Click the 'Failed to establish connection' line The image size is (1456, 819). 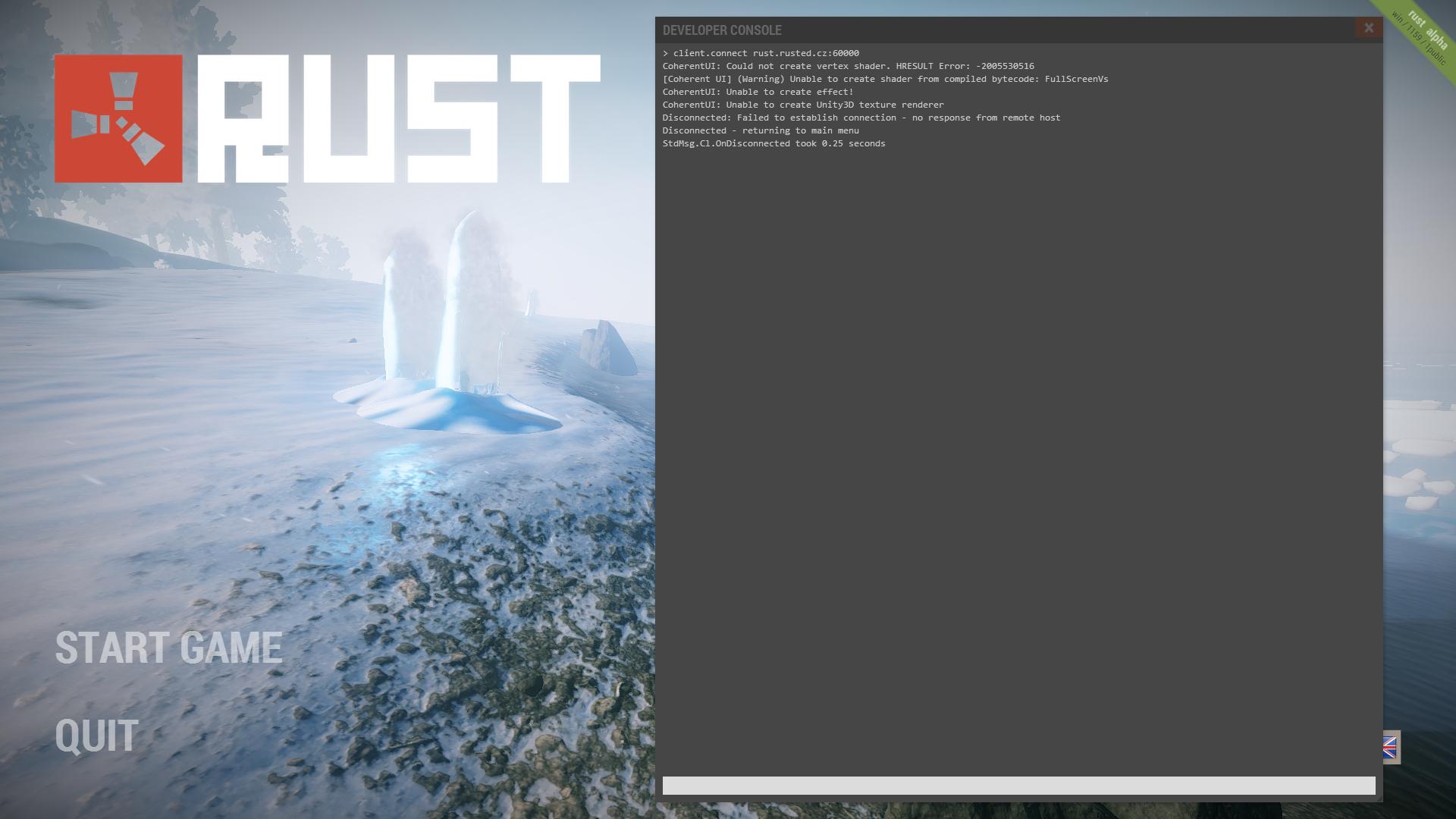pyautogui.click(x=861, y=118)
